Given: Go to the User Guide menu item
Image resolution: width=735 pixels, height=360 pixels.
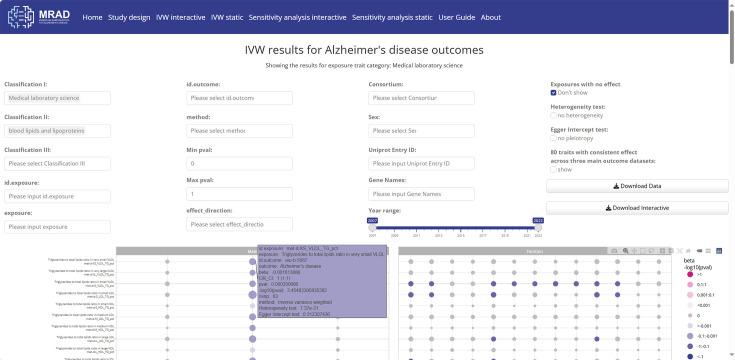Looking at the screenshot, I should (x=457, y=17).
